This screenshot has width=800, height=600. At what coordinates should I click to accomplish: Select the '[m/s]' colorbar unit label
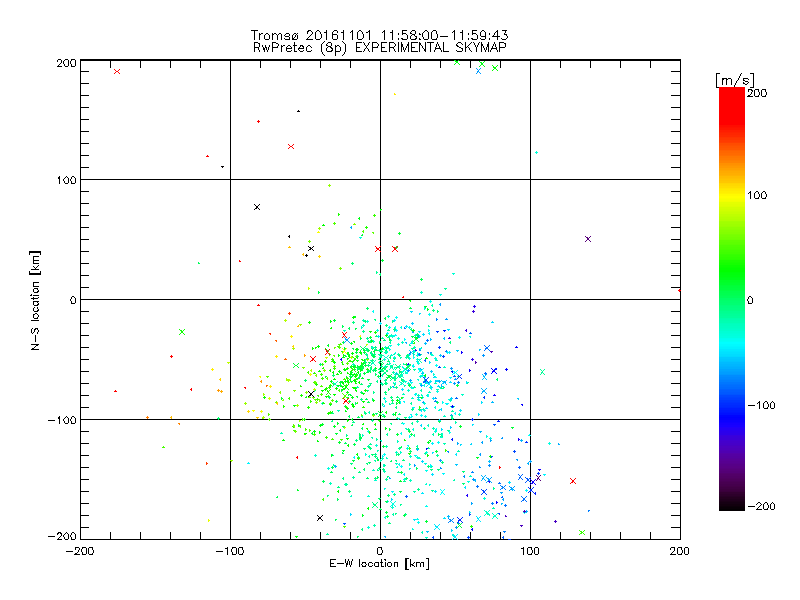735,81
